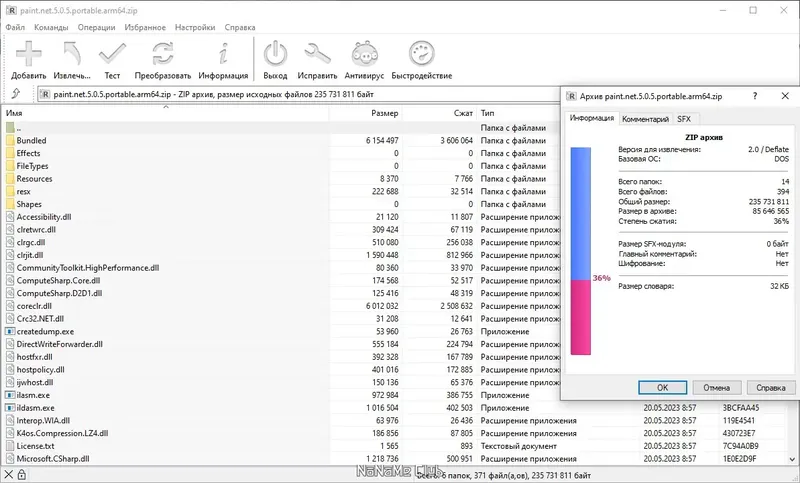Image resolution: width=800 pixels, height=483 pixels.
Task: Click the ilasm.exe file icon
Action: pos(10,395)
